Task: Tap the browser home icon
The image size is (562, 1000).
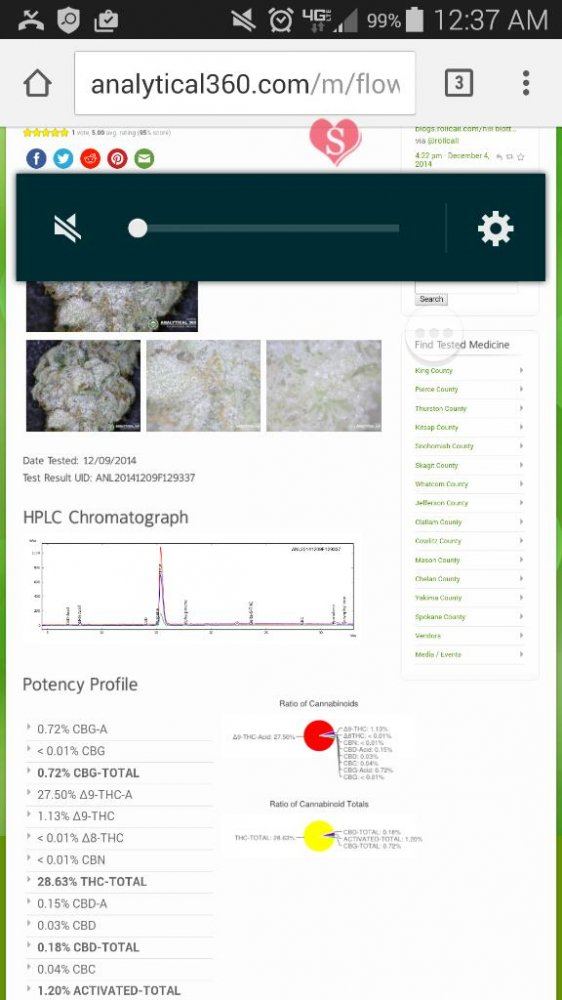Action: pos(38,83)
